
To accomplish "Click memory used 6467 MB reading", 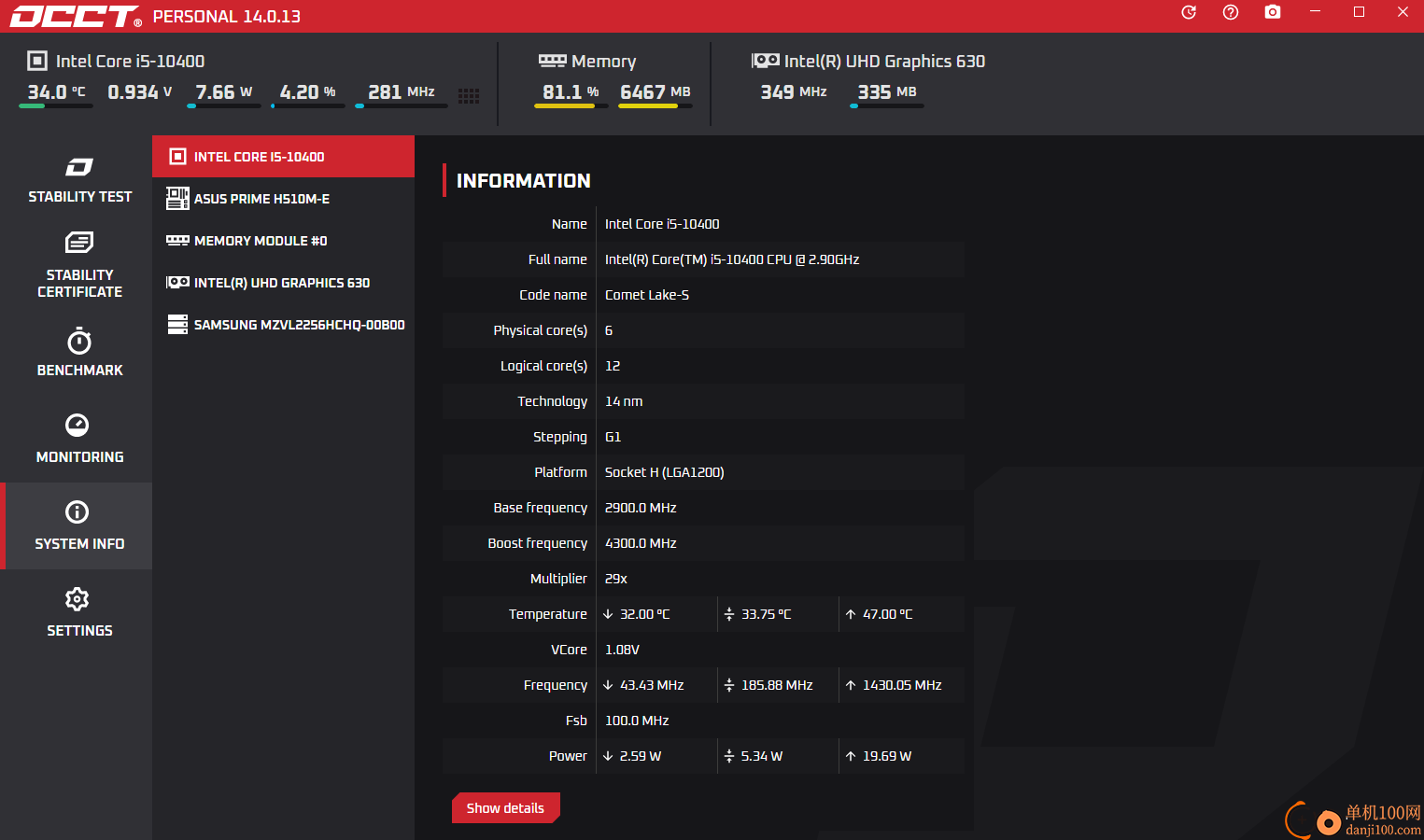I will tap(656, 92).
